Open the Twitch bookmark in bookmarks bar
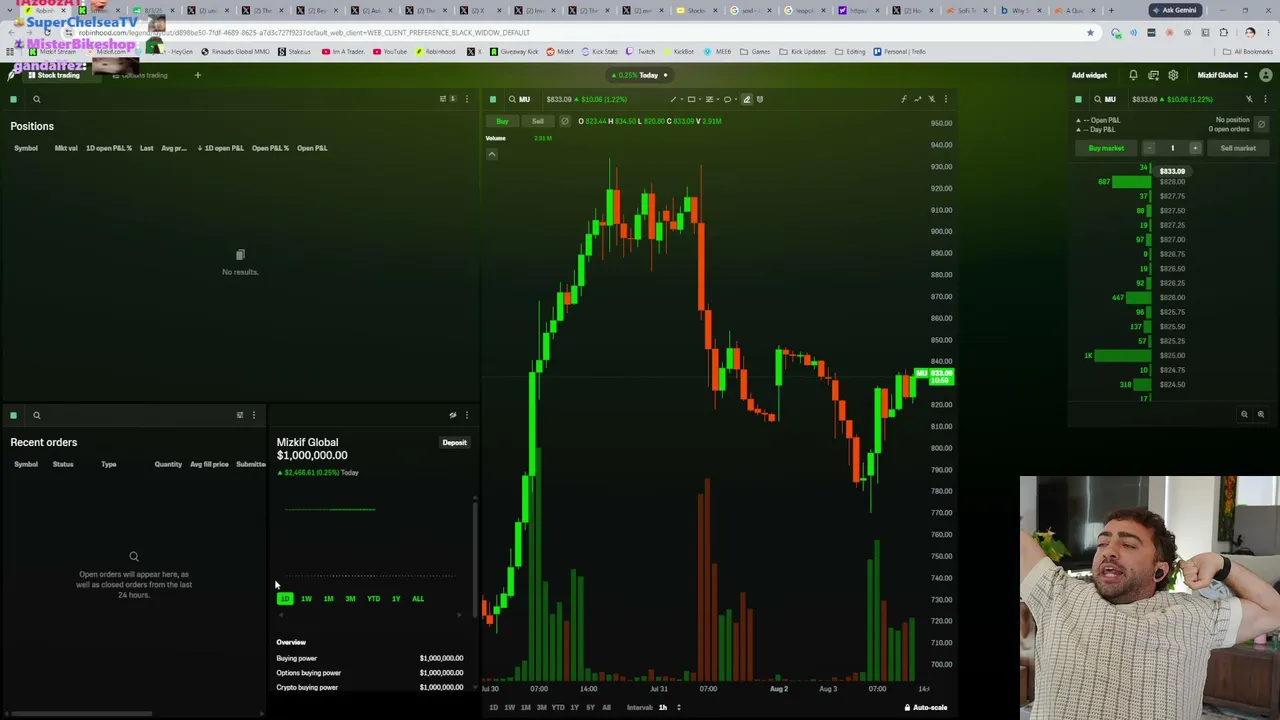This screenshot has width=1280, height=720. tap(642, 52)
